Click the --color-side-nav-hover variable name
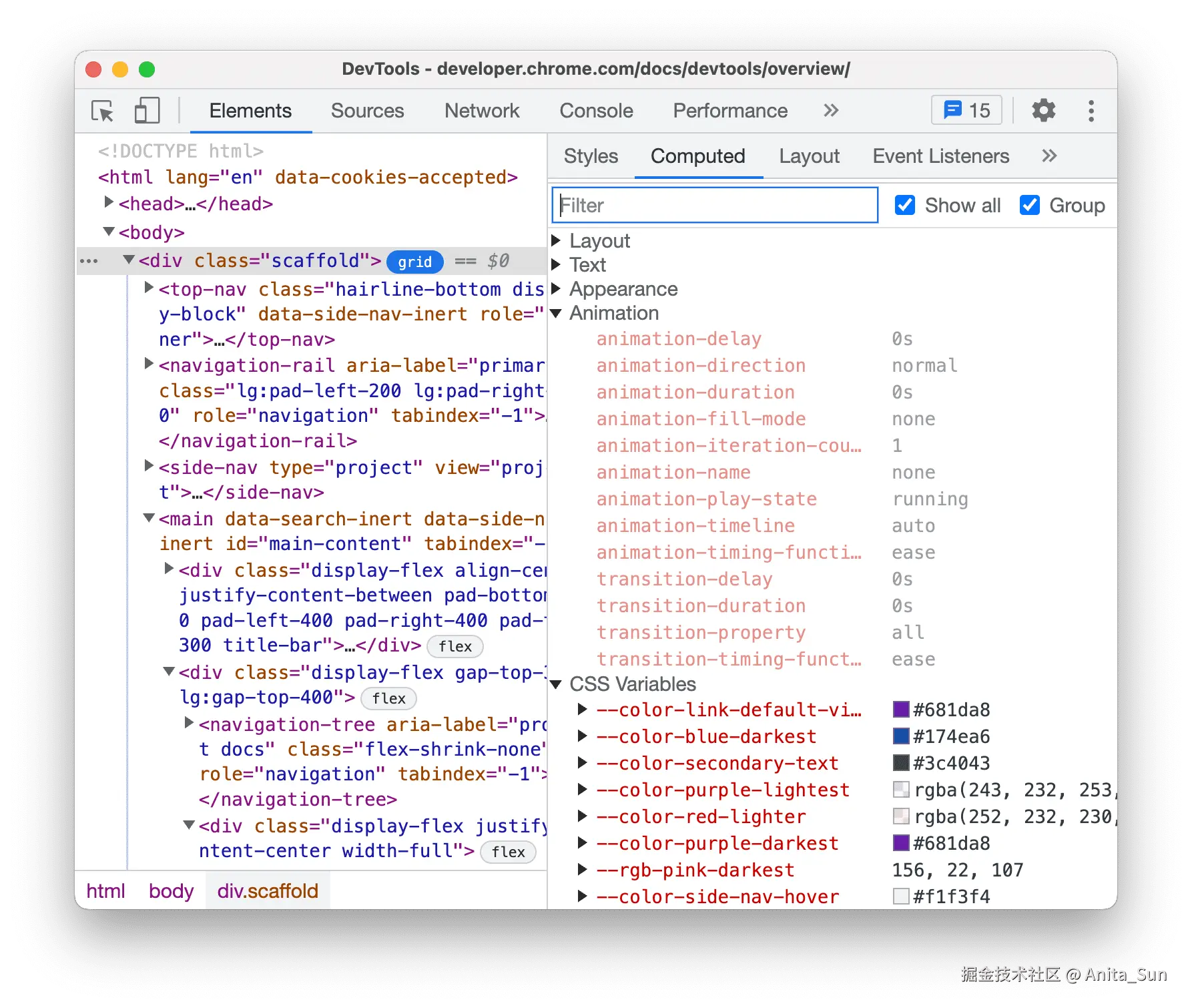 717,897
